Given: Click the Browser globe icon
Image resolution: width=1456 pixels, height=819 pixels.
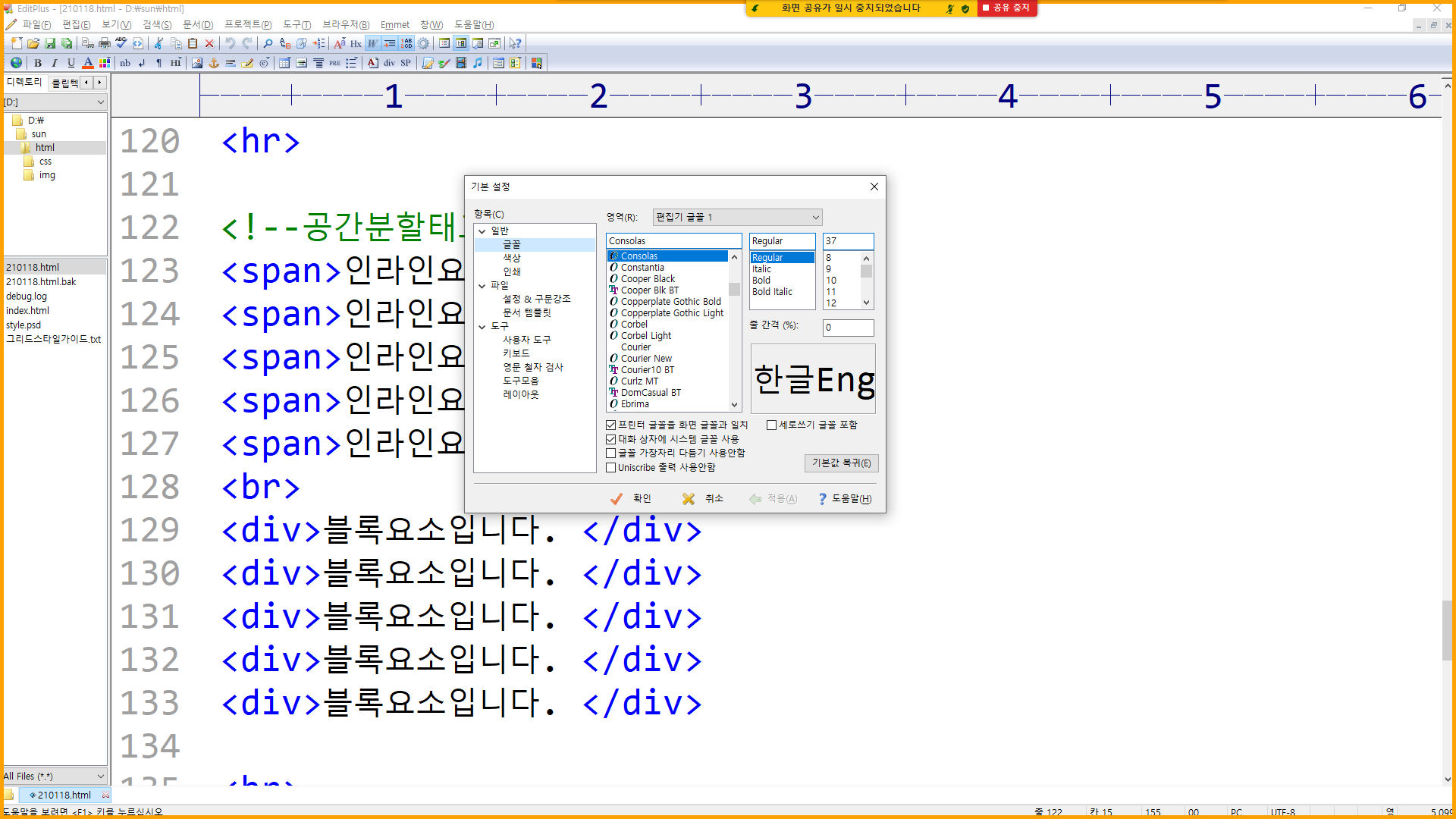Looking at the screenshot, I should click(16, 63).
